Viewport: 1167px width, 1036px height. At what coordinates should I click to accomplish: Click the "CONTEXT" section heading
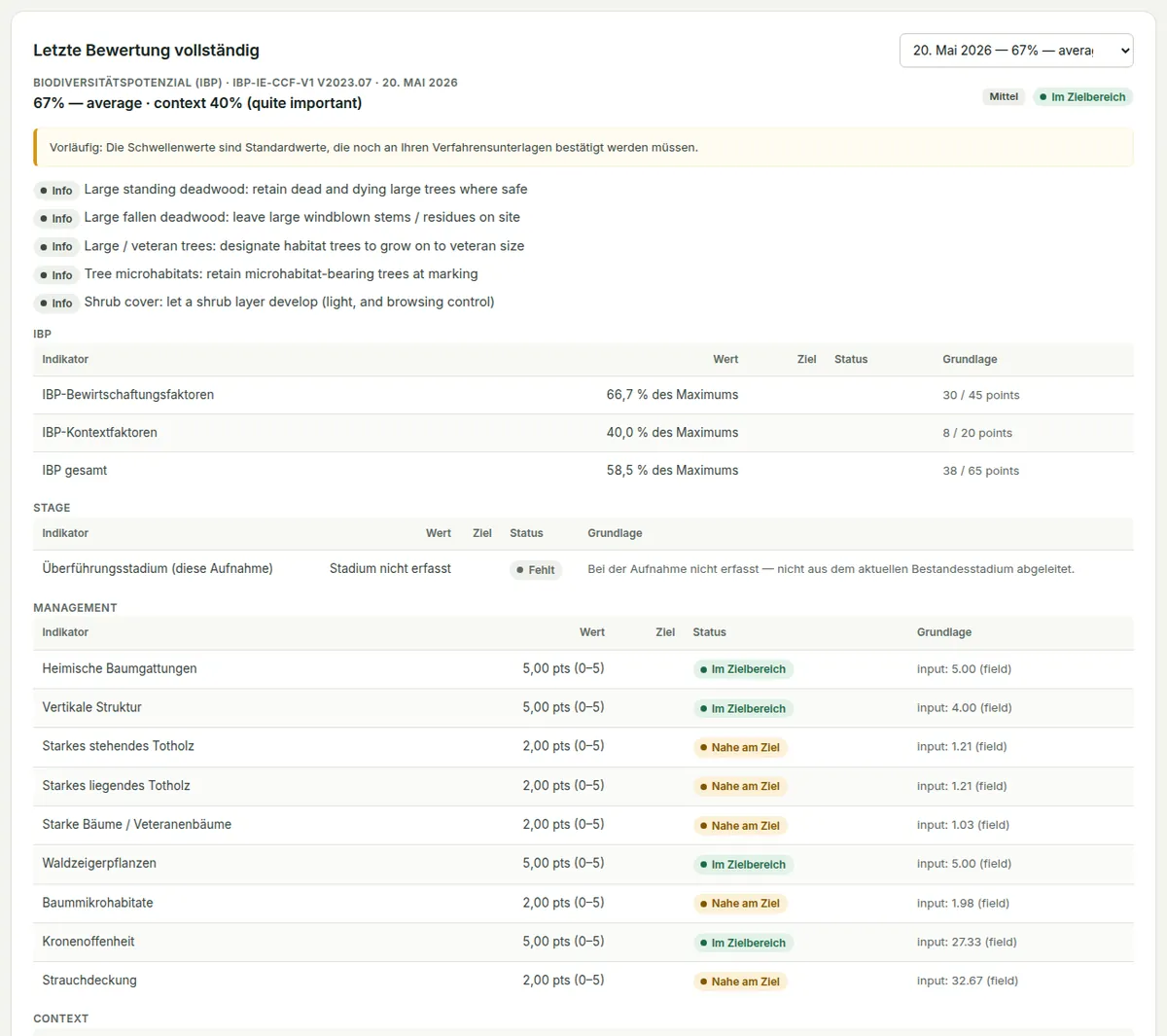pos(60,1018)
